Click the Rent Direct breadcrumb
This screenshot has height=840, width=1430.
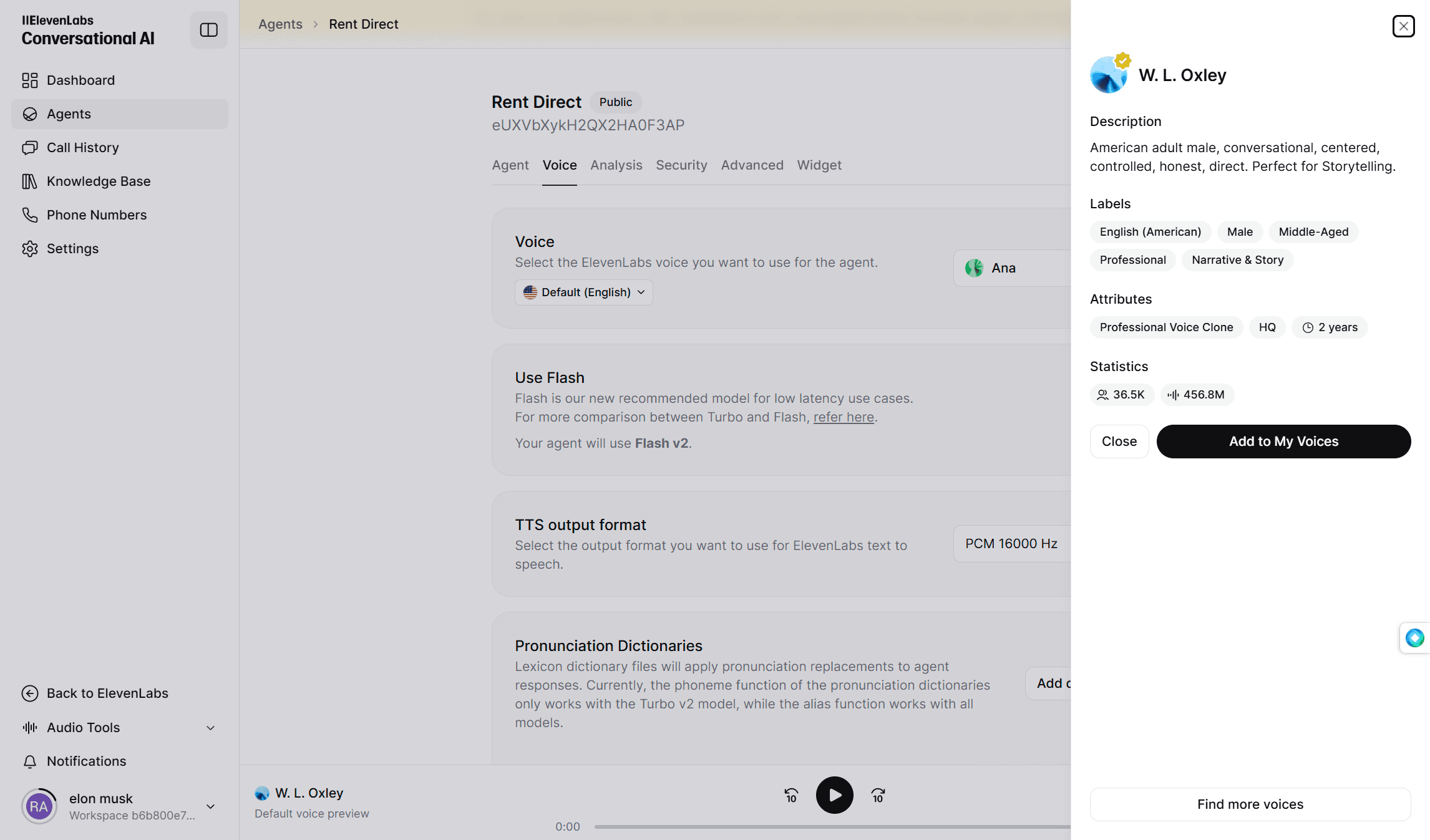click(364, 24)
